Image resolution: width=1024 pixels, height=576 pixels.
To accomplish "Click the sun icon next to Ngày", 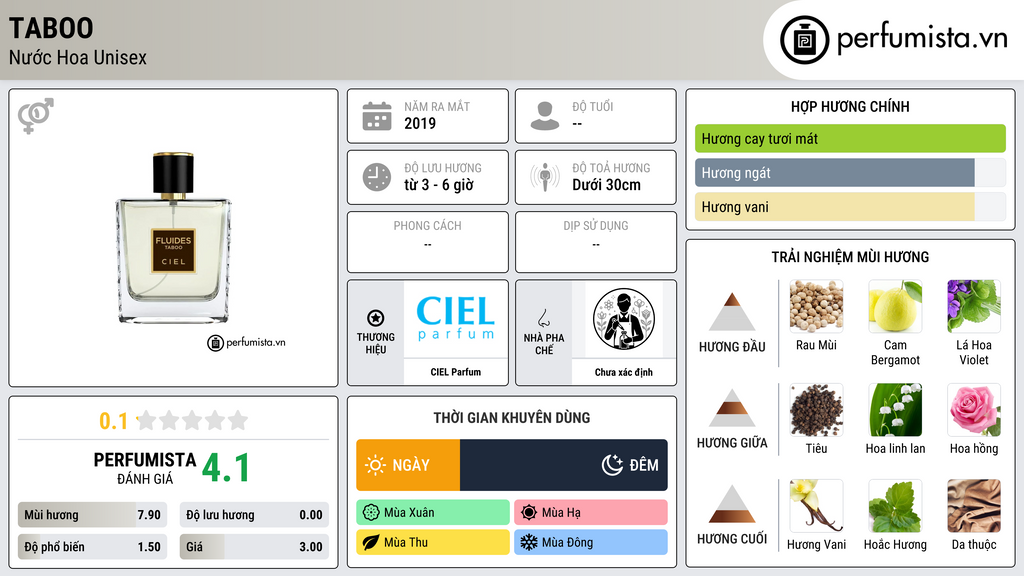I will point(376,465).
